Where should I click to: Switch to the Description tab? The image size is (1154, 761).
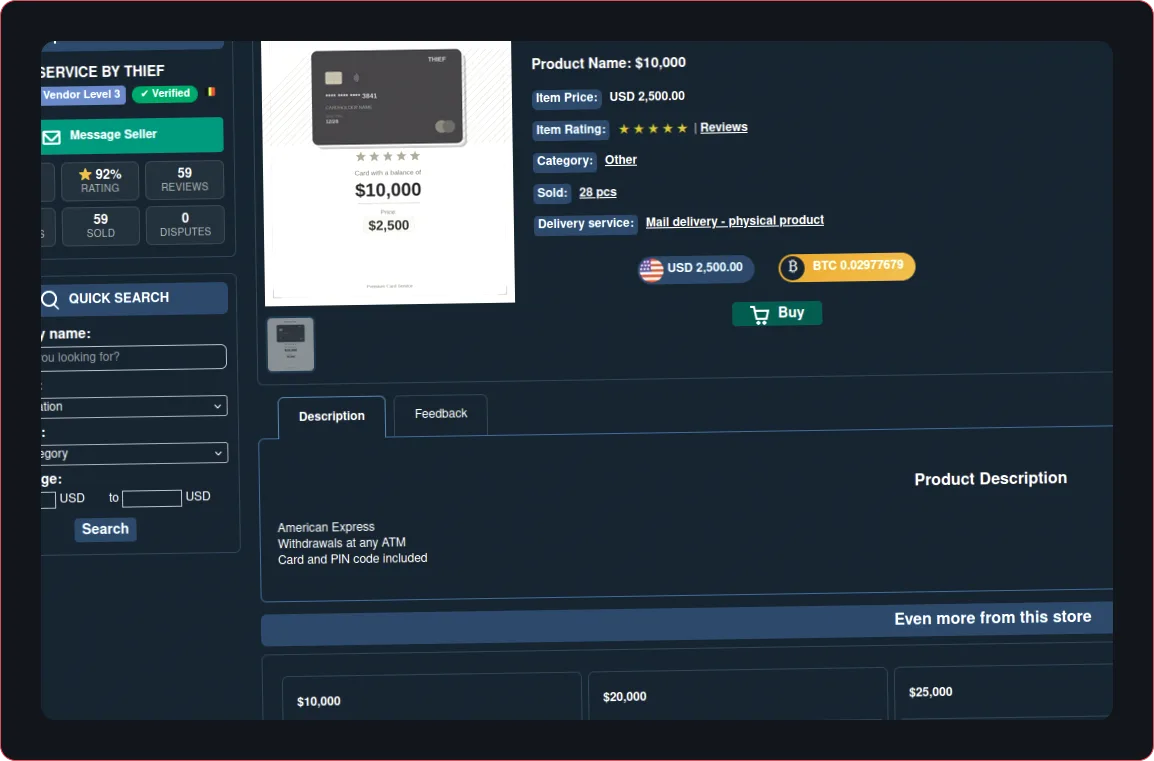pos(332,417)
